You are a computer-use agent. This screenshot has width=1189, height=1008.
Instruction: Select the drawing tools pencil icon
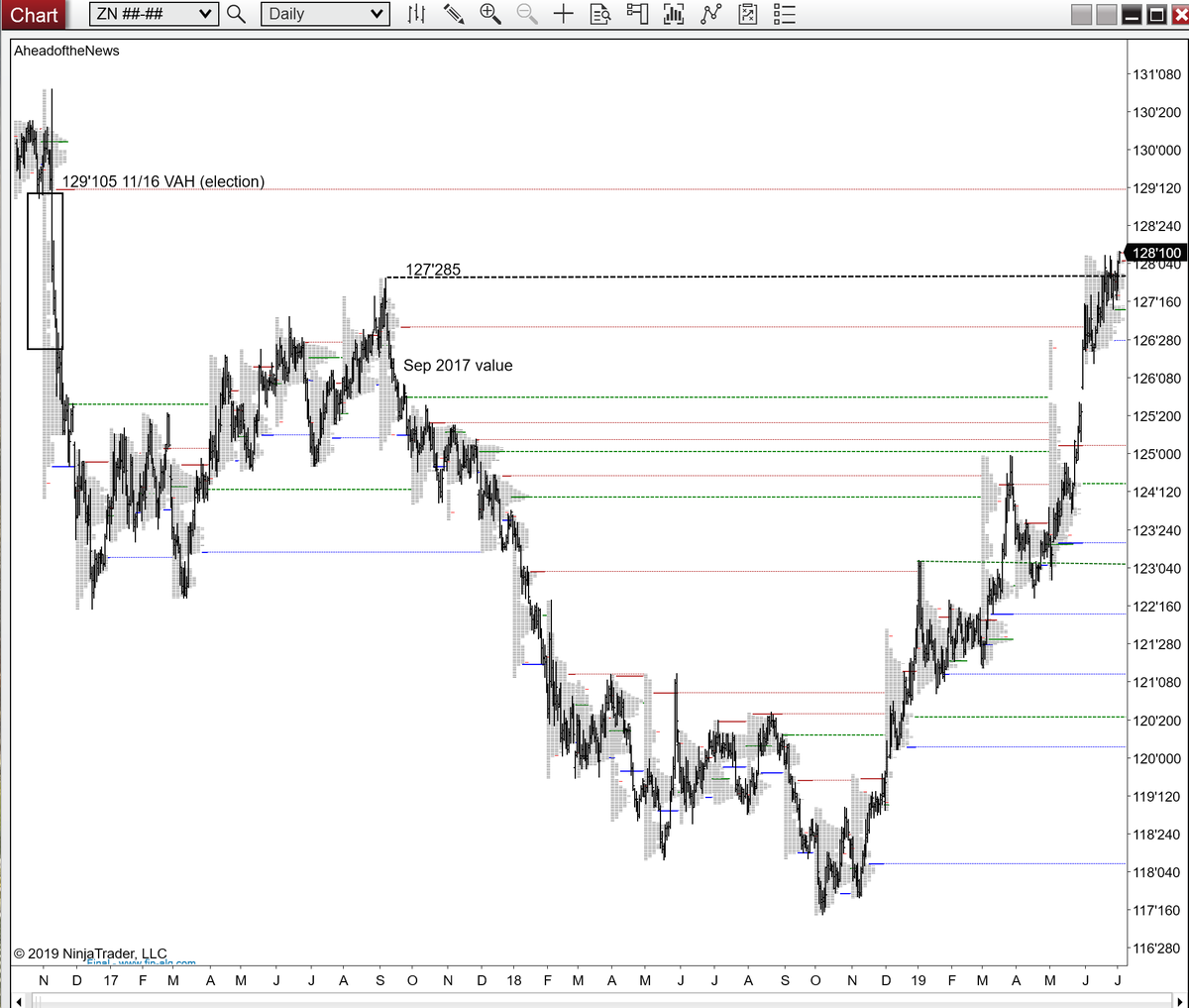click(454, 14)
